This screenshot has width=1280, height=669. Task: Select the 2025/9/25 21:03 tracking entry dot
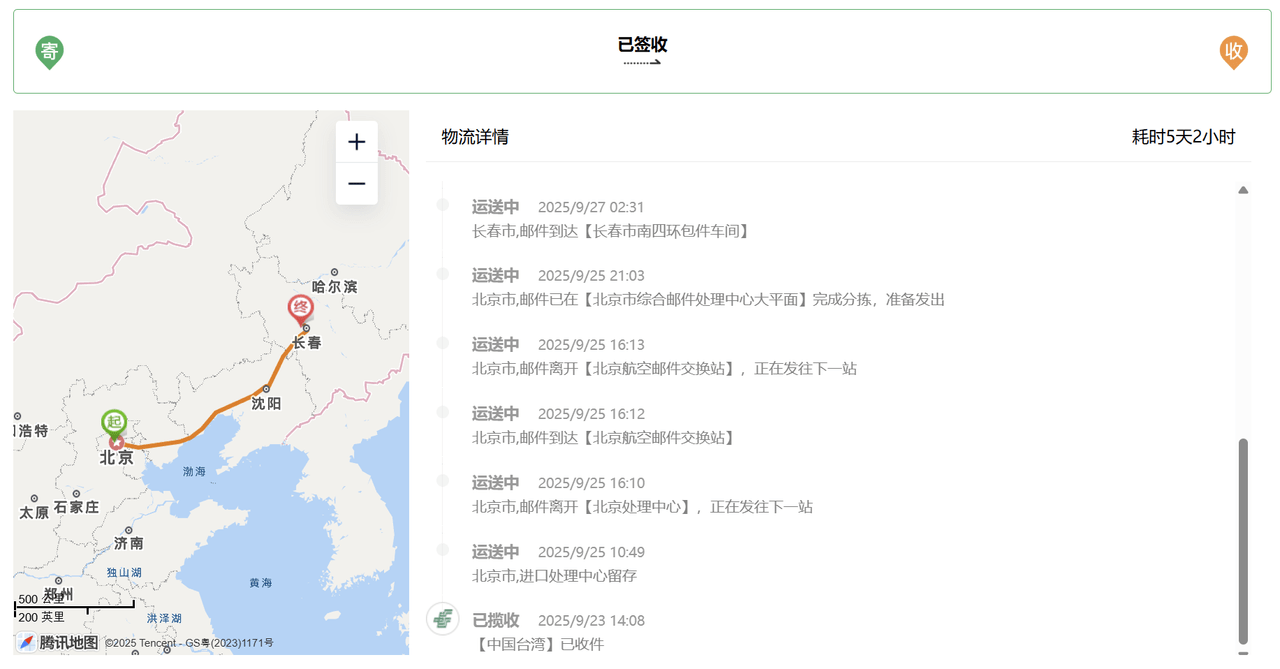pos(443,274)
